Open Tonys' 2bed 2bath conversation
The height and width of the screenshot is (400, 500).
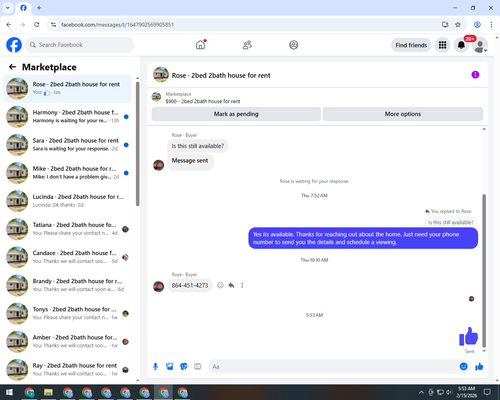pos(67,313)
